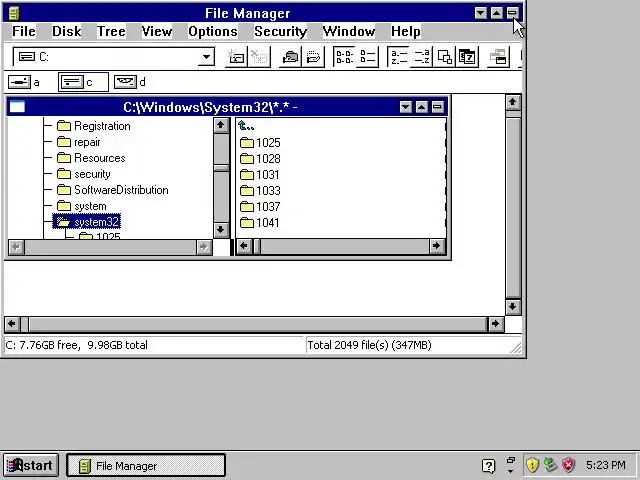
Task: Switch to Name-only view icon
Action: click(x=344, y=57)
